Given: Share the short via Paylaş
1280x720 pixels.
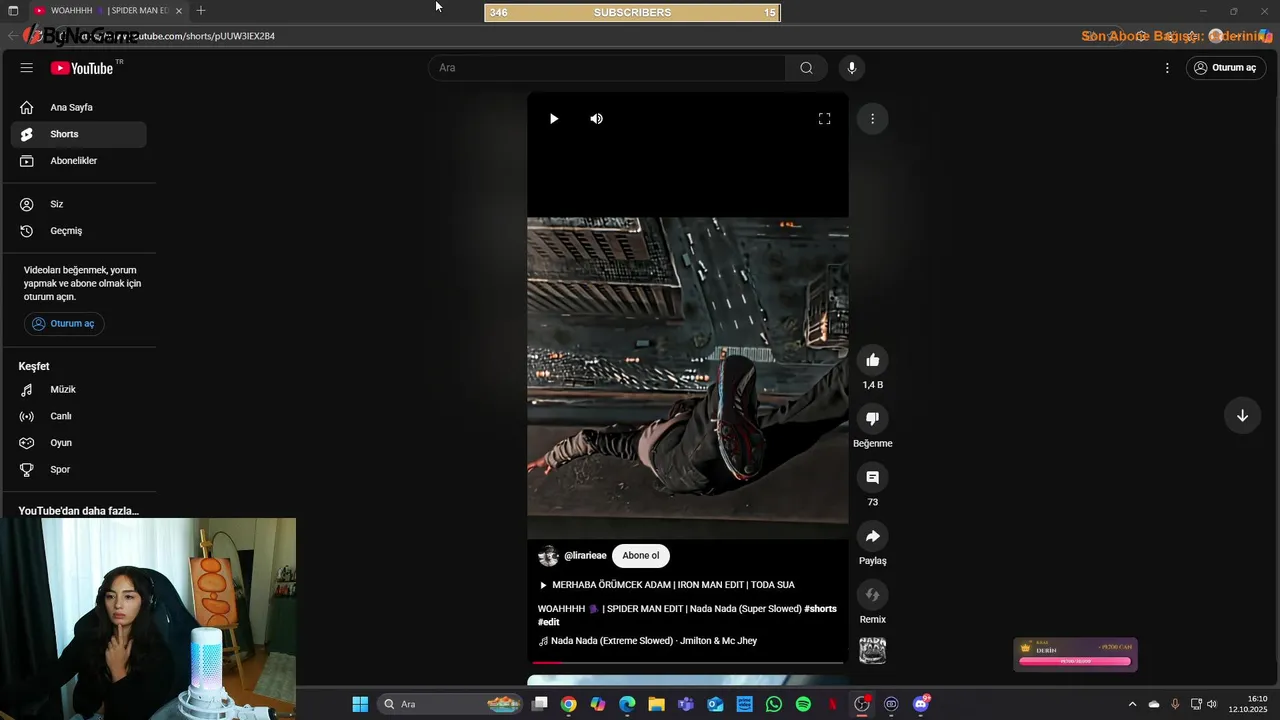Looking at the screenshot, I should click(x=872, y=536).
